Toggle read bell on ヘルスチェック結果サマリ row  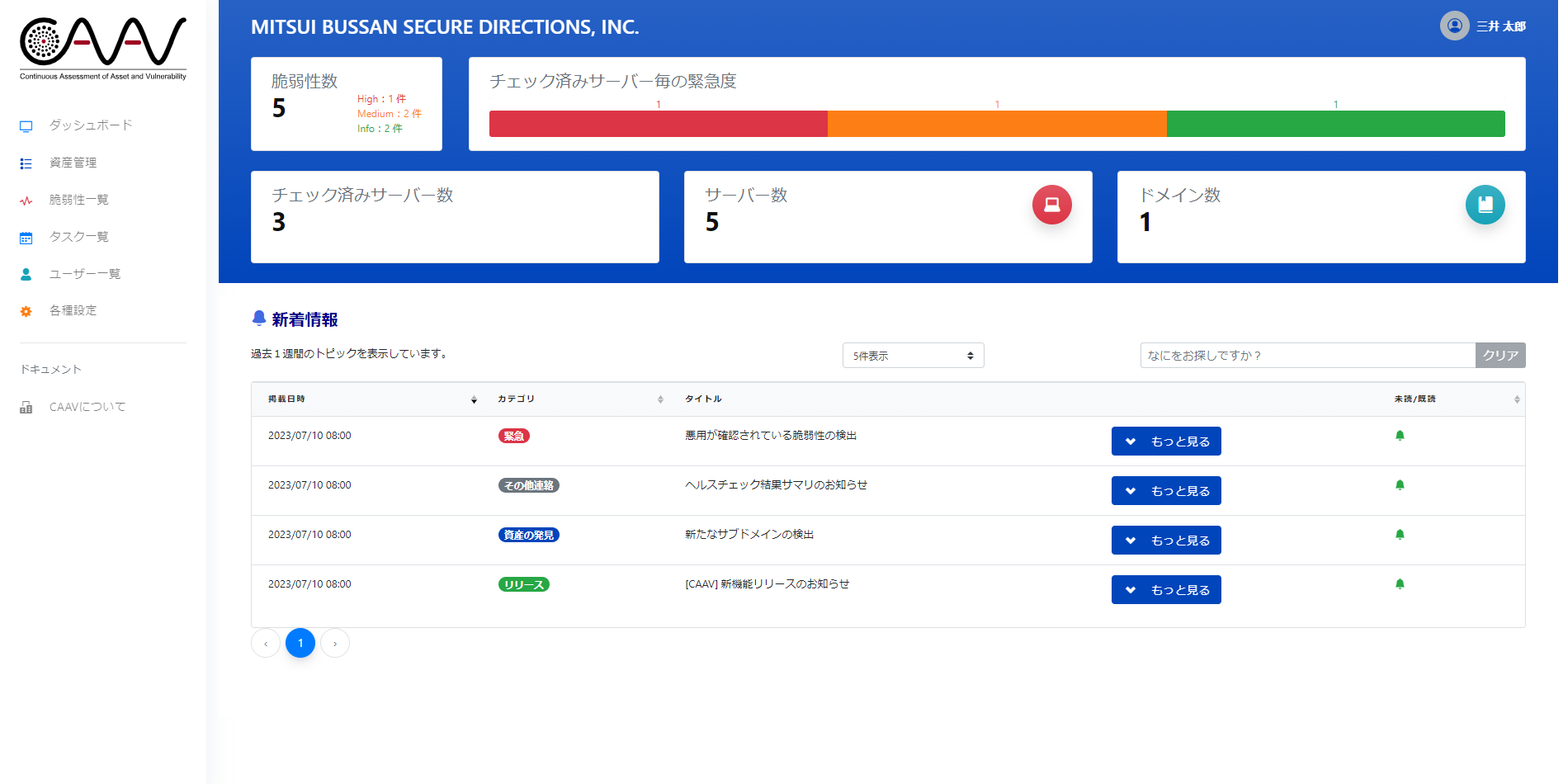[x=1399, y=485]
